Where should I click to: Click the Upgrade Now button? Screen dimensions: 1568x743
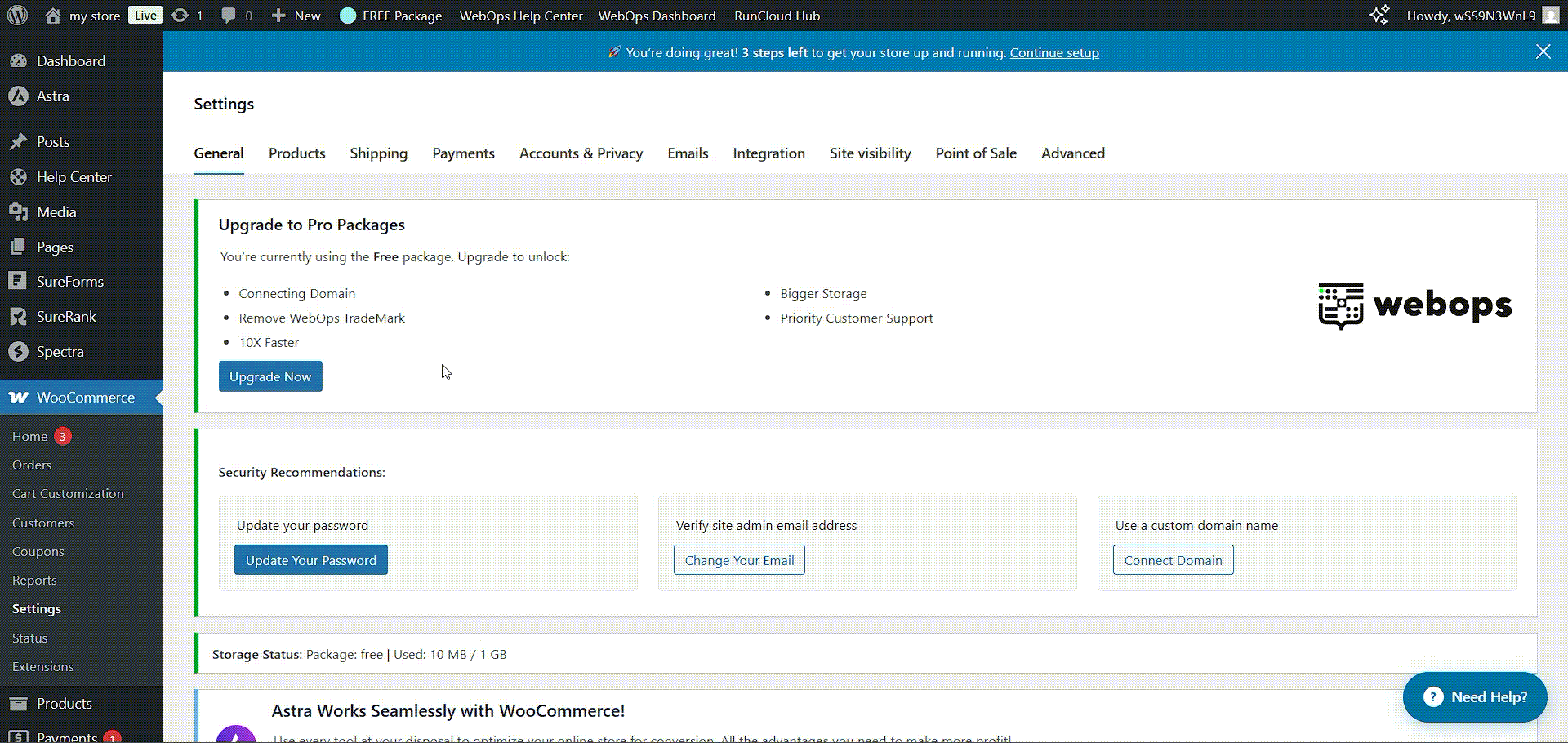270,376
